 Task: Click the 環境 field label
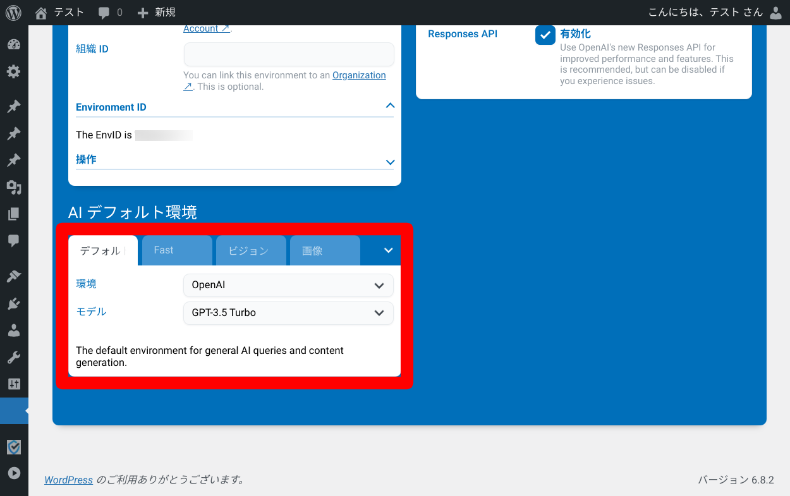(86, 284)
